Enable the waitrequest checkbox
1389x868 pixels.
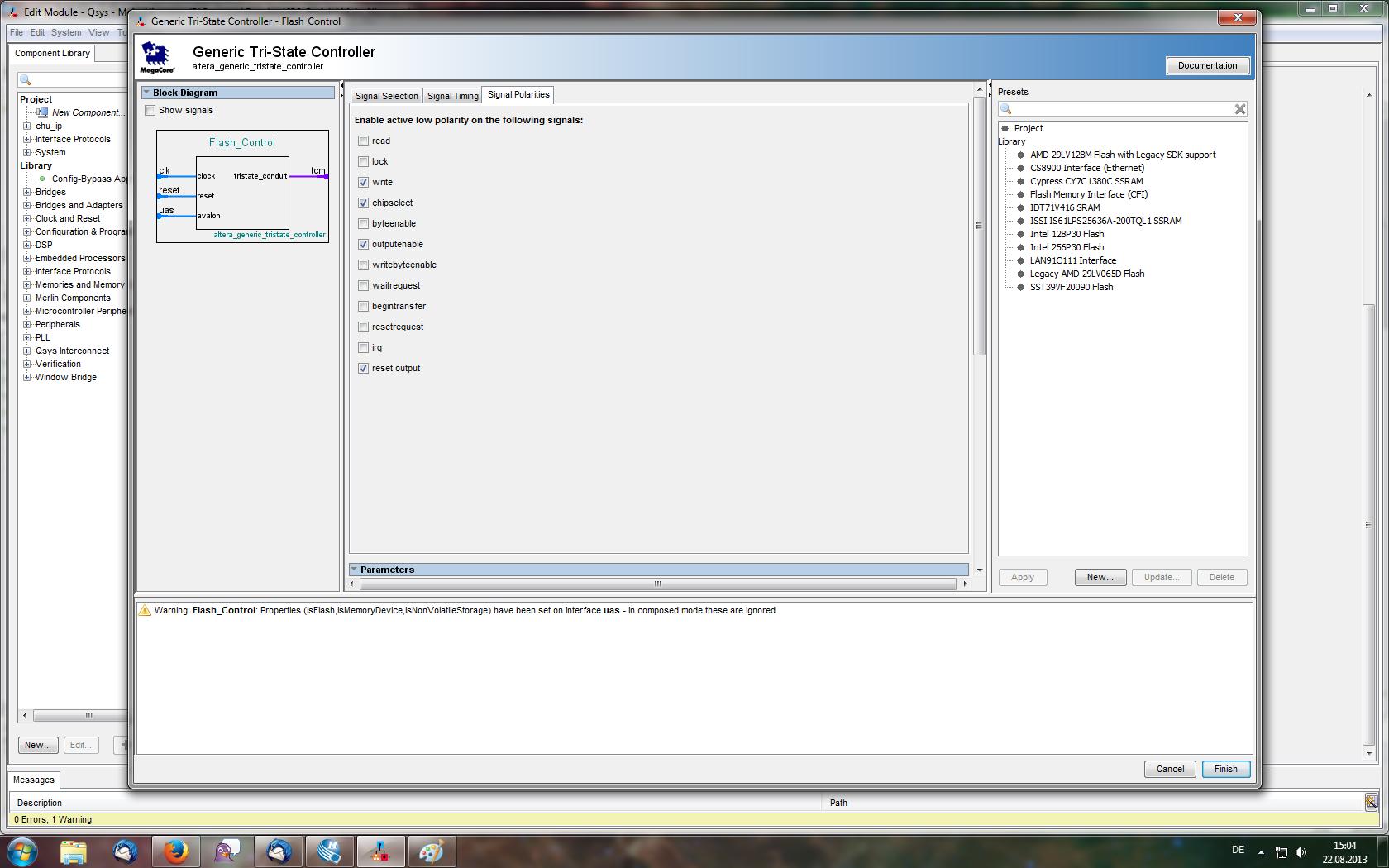point(363,285)
